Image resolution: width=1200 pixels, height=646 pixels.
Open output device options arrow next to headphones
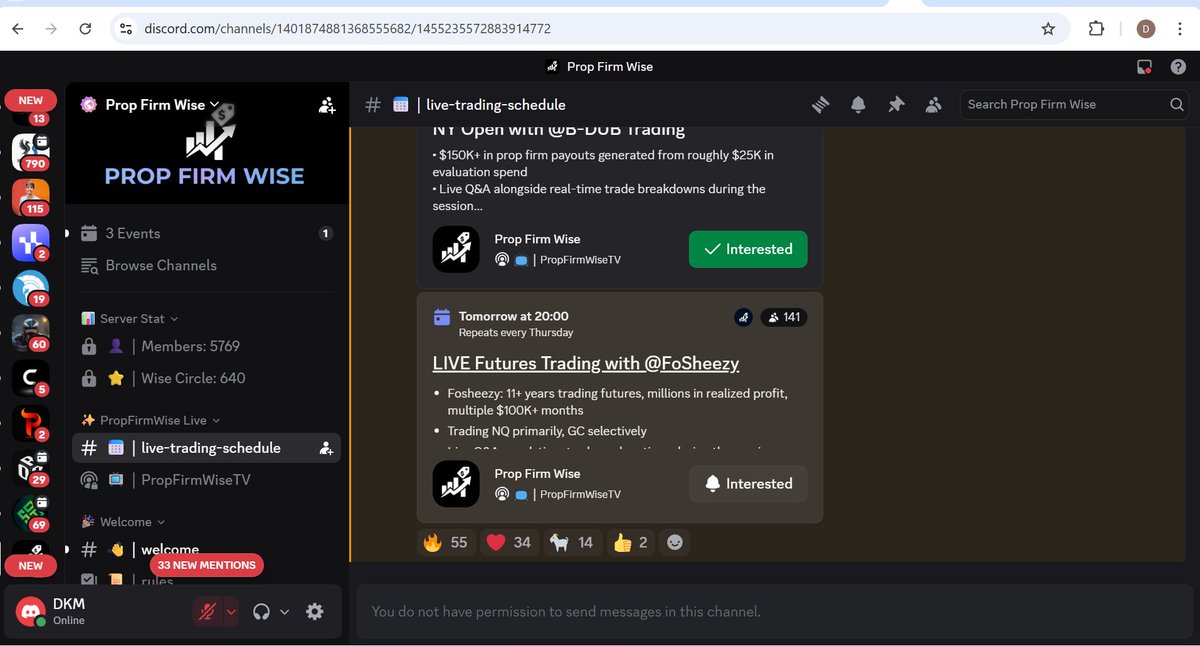284,611
